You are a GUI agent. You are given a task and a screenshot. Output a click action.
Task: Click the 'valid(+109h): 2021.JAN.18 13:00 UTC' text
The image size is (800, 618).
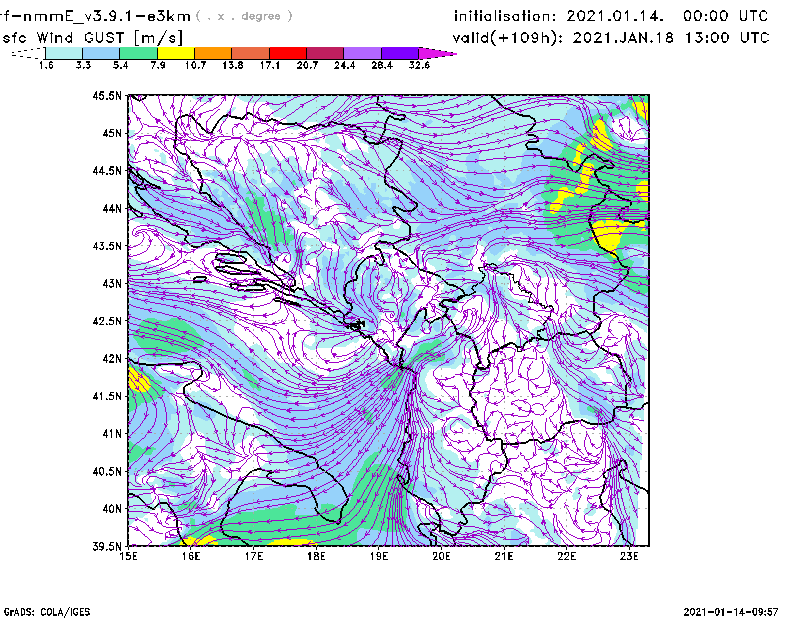pos(611,38)
